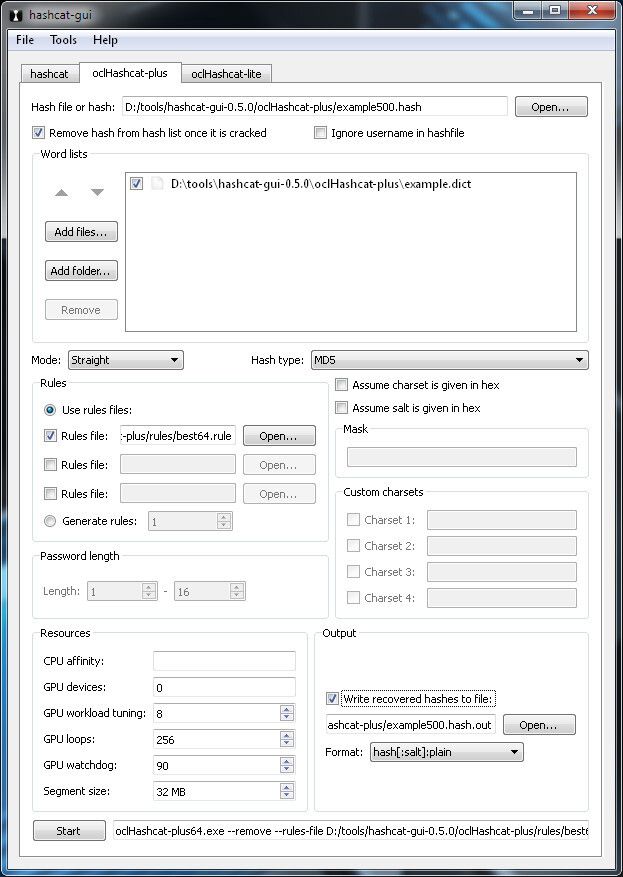623x877 pixels.
Task: Open the Tools menu
Action: click(63, 40)
